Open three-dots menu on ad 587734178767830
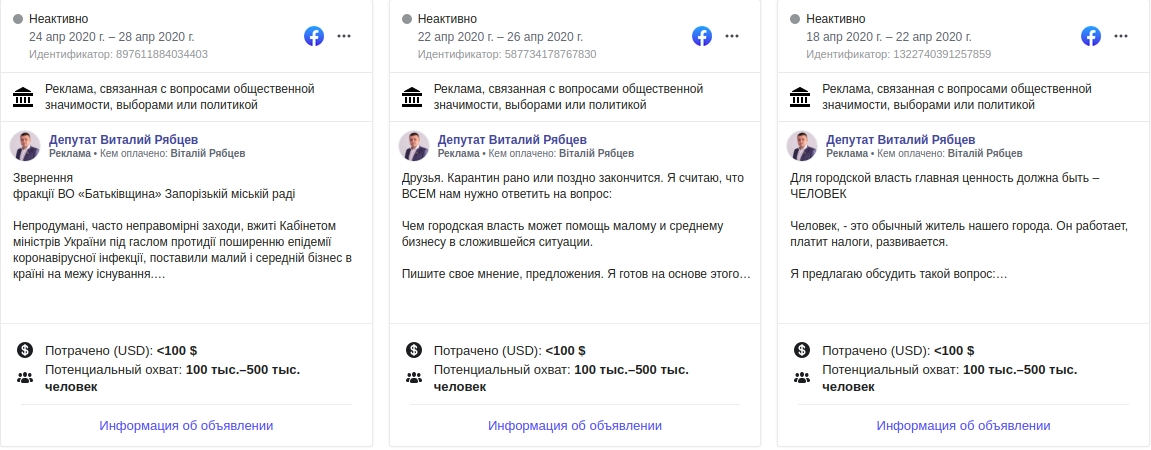1151x450 pixels. coord(733,36)
